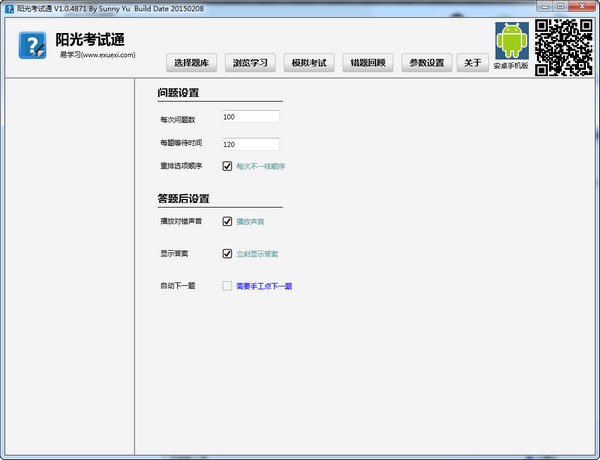
Task: Focus the 每题等待时间 input box
Action: click(x=250, y=144)
